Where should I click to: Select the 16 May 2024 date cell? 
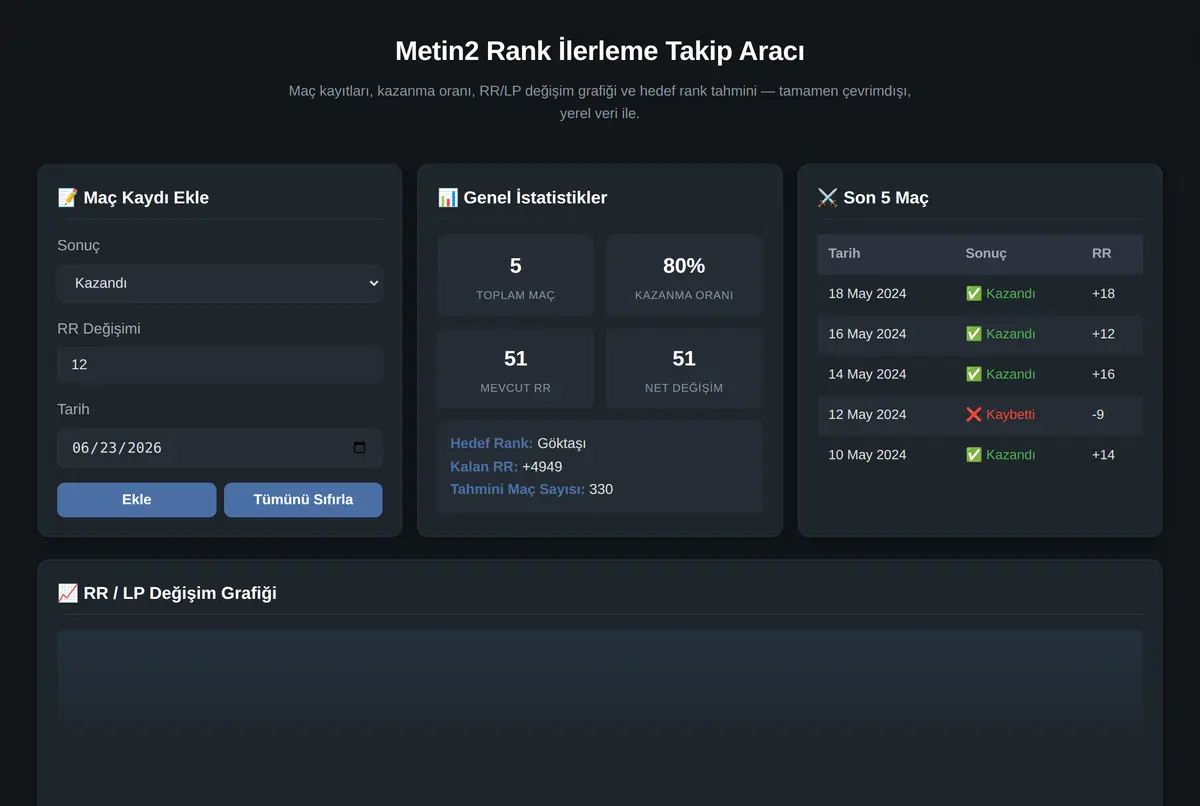(x=867, y=334)
